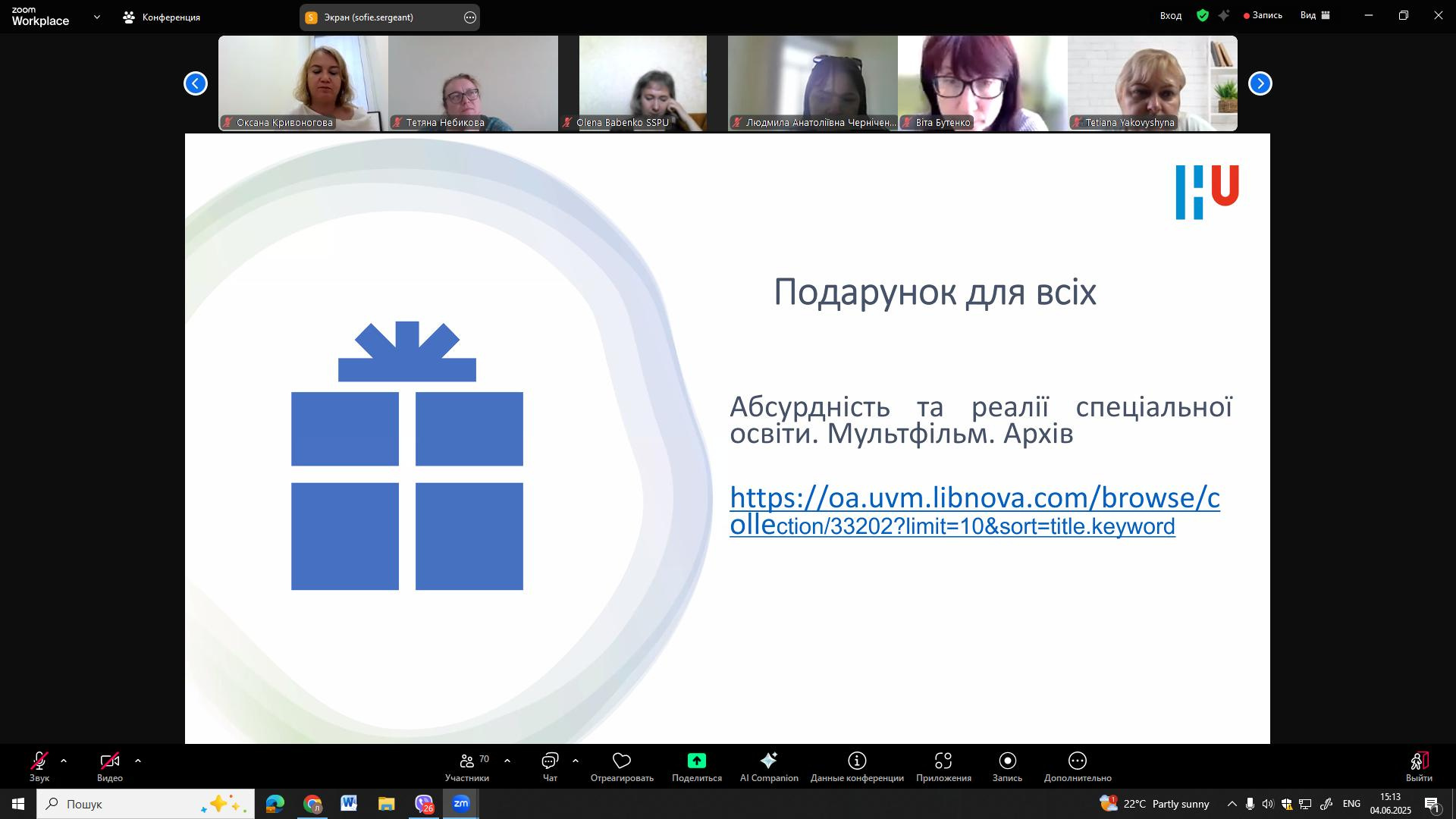Click the Выйти leave meeting button

pos(1419,767)
